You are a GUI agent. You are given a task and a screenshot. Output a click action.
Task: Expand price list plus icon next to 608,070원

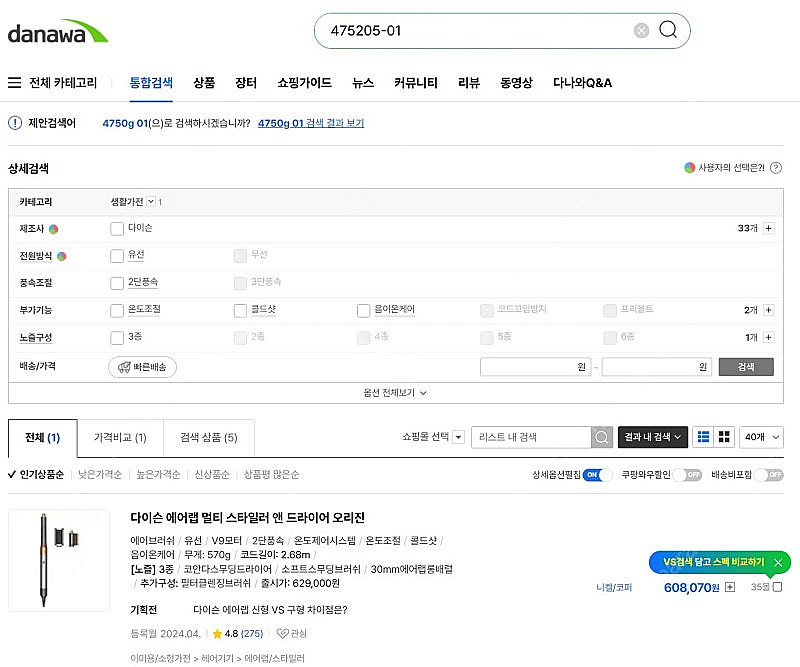pos(730,587)
